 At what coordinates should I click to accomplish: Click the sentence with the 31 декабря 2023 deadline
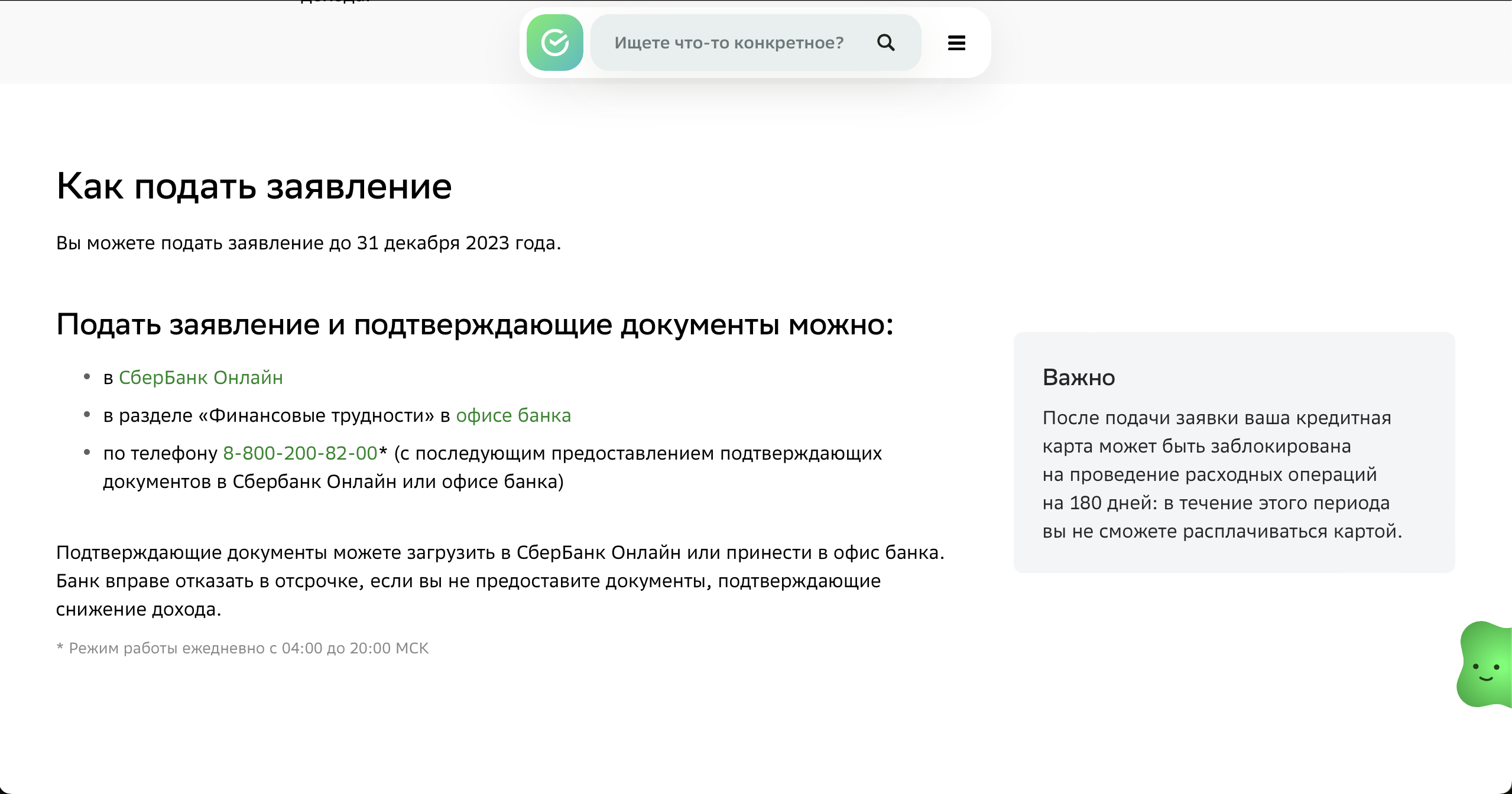(x=308, y=243)
